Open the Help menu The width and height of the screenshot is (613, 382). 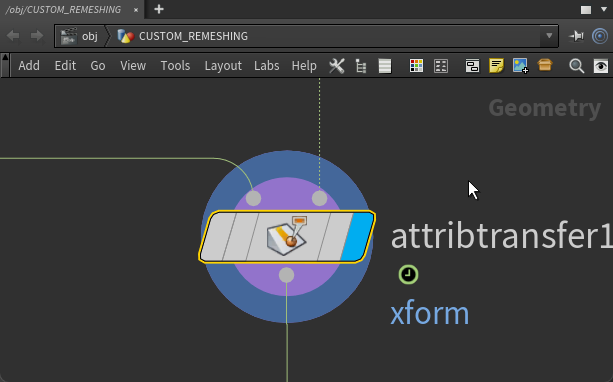click(x=304, y=66)
